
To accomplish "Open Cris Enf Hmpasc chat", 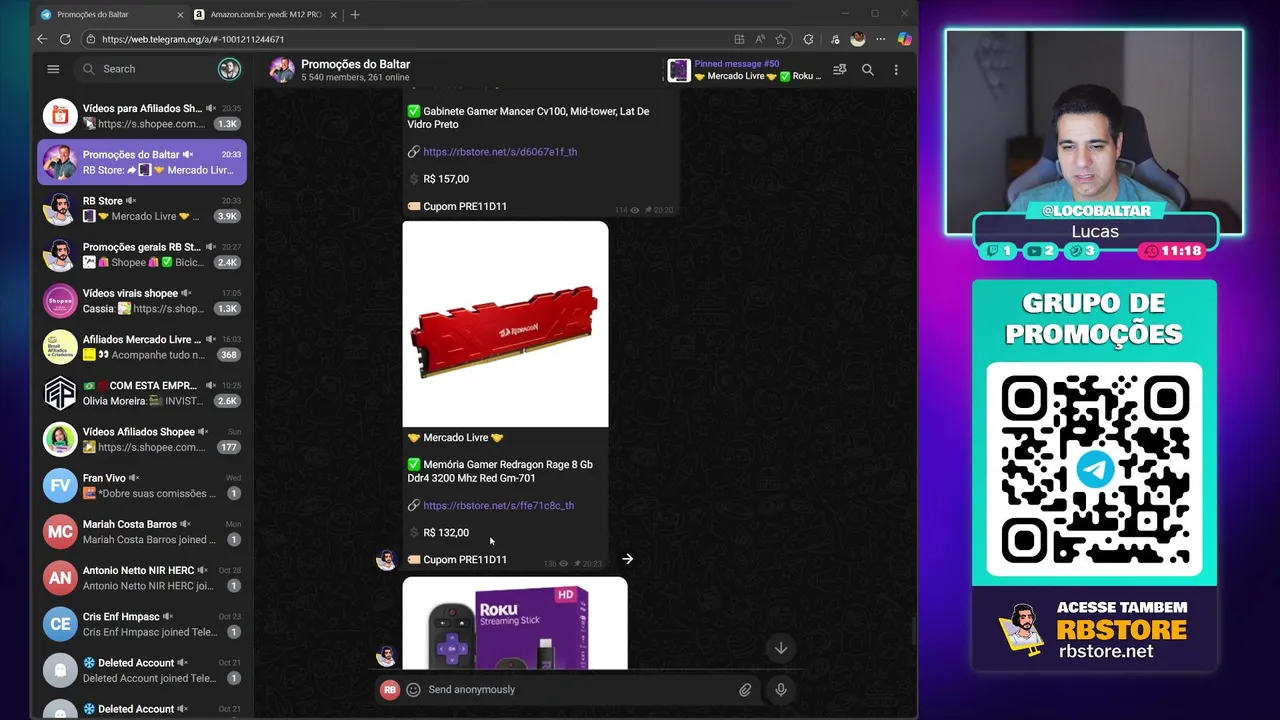I will (142, 624).
